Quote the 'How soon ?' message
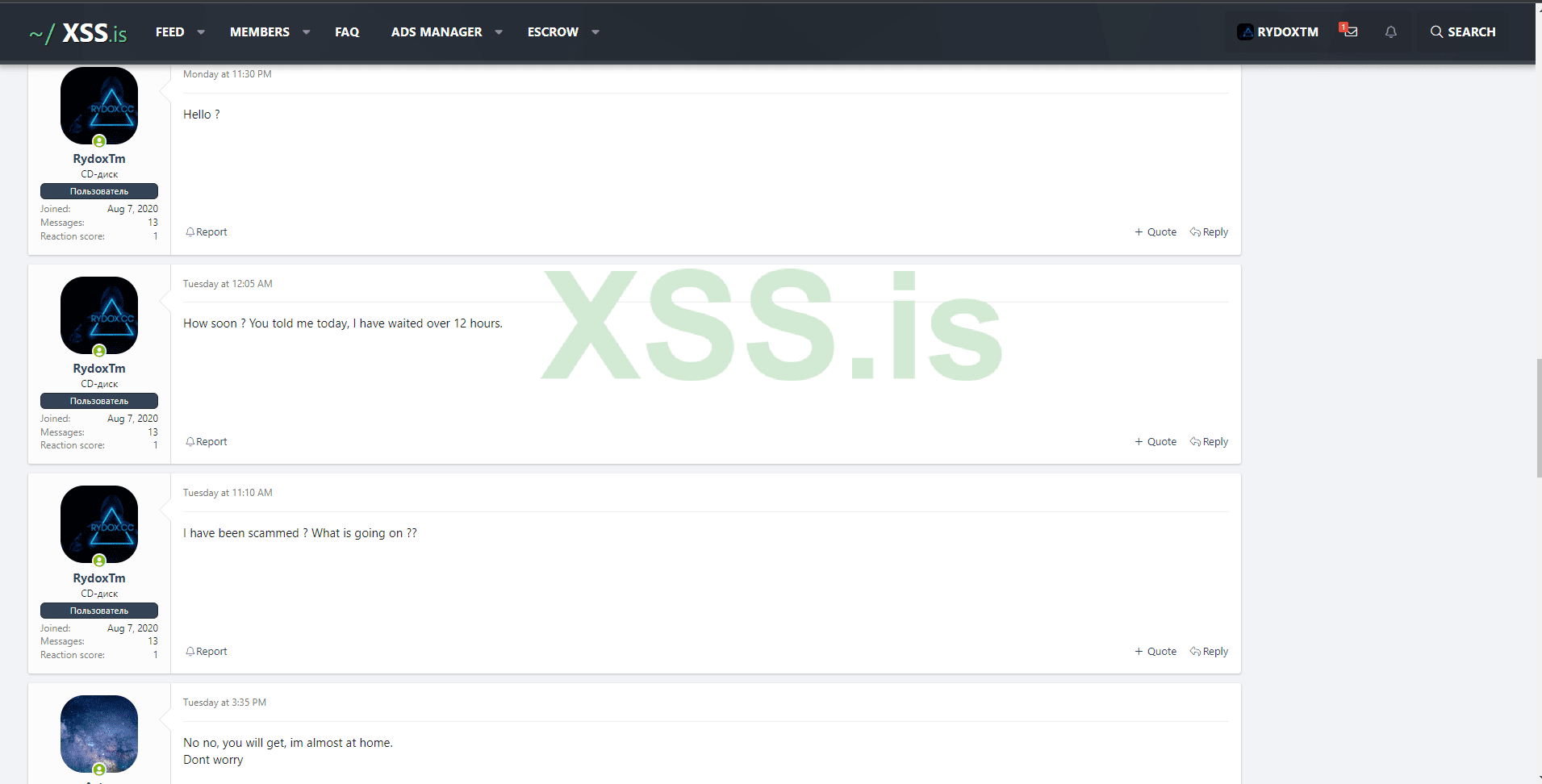The width and height of the screenshot is (1542, 784). click(1155, 442)
